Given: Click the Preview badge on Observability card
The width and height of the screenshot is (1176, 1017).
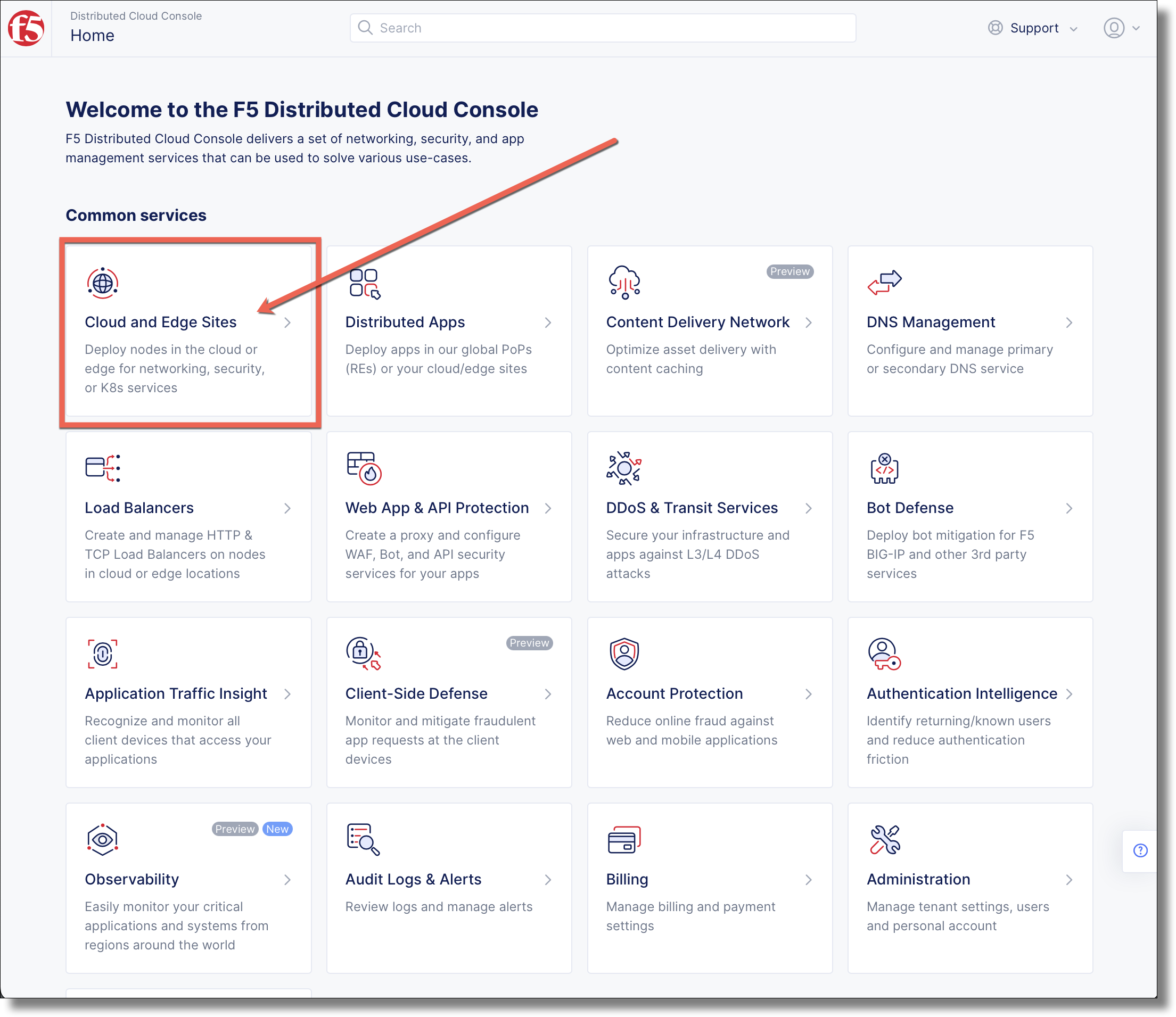Looking at the screenshot, I should [235, 829].
